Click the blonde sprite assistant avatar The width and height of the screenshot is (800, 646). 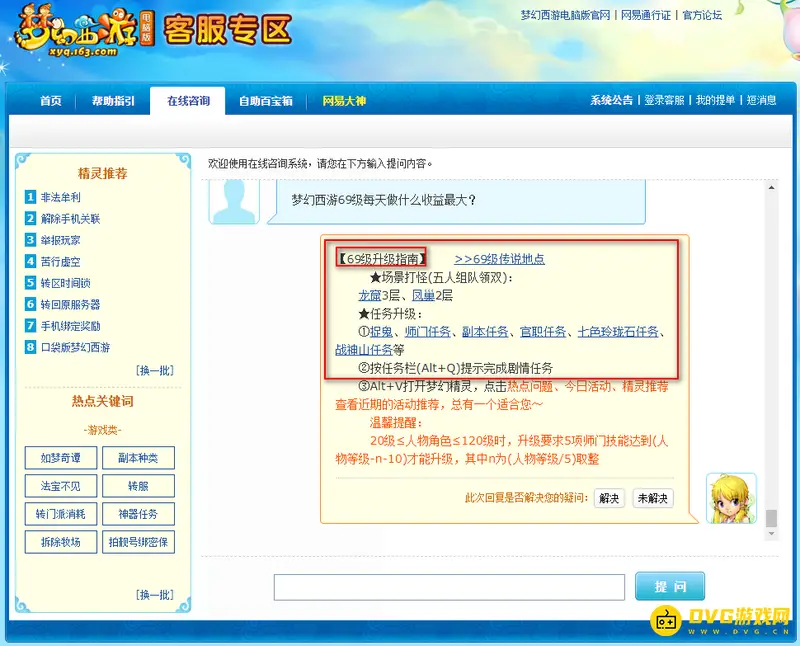tap(731, 498)
